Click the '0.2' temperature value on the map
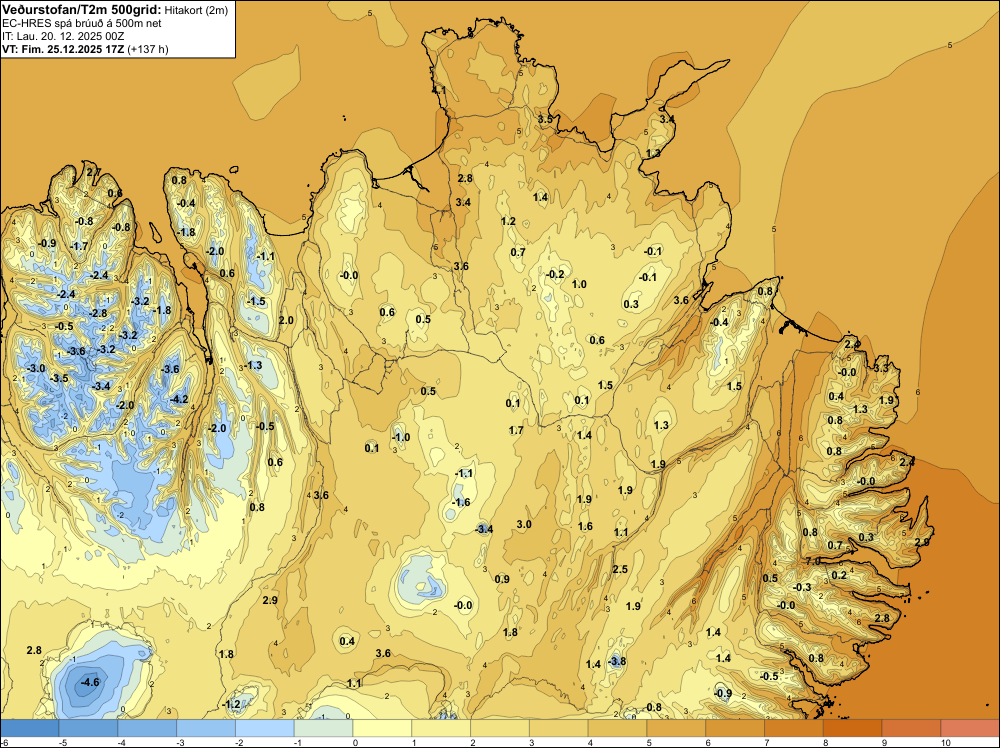The width and height of the screenshot is (1000, 748). (839, 576)
